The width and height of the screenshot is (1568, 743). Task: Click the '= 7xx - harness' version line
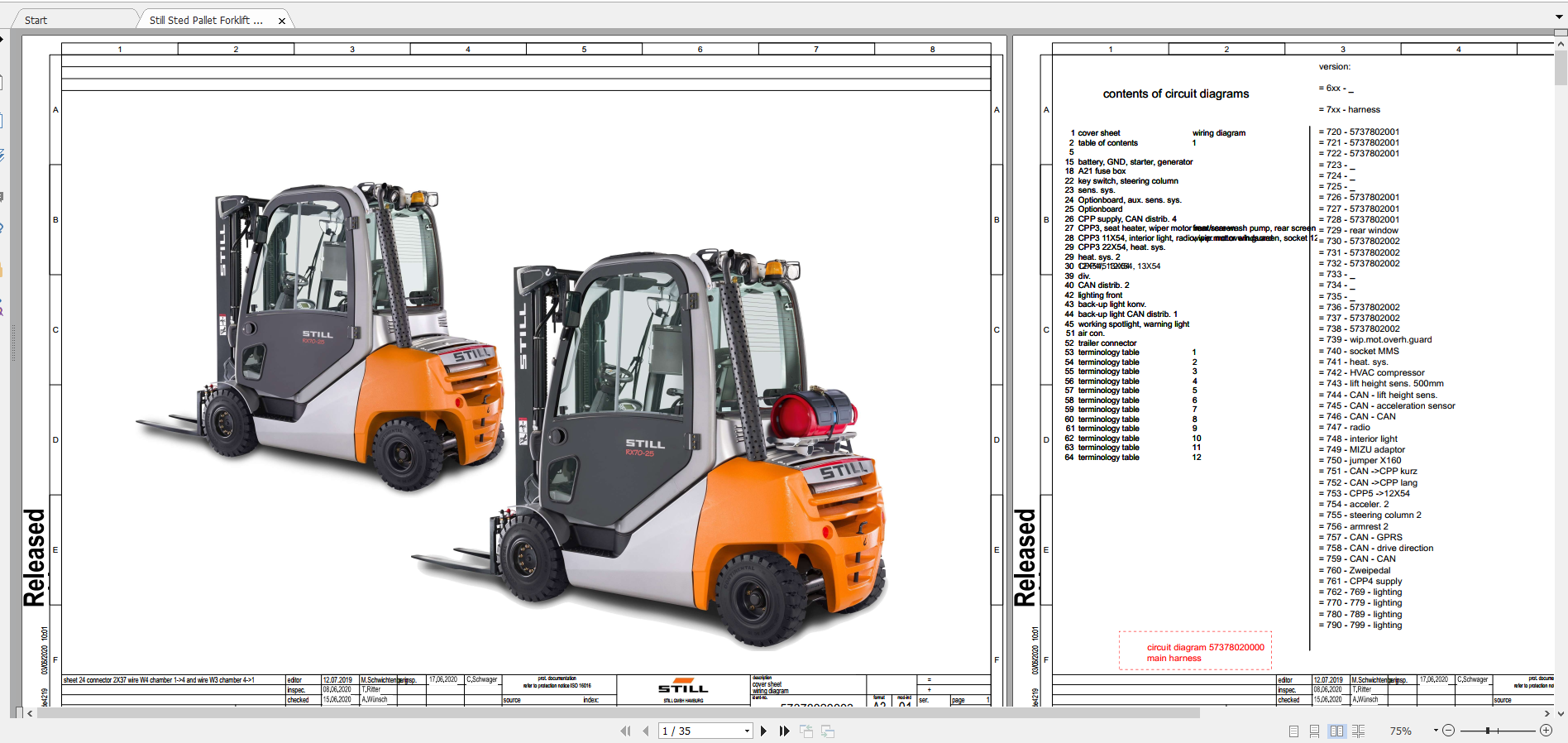(x=1349, y=109)
